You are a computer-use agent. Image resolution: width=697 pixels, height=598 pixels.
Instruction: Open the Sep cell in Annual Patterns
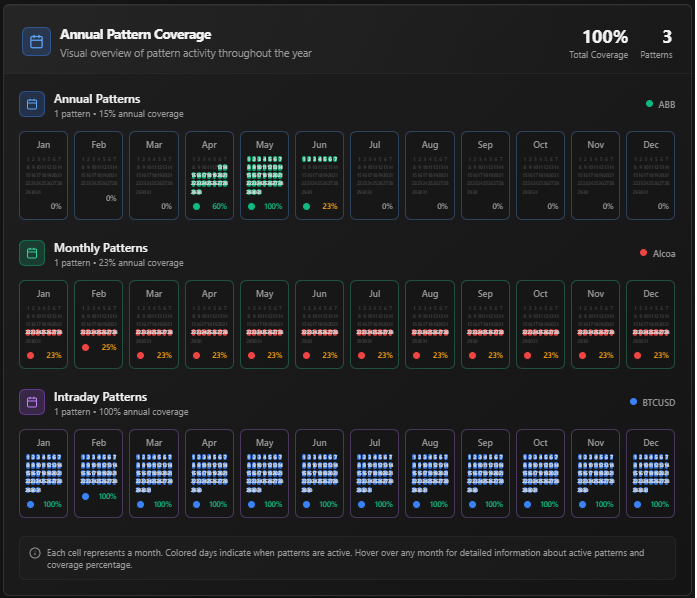[485, 175]
